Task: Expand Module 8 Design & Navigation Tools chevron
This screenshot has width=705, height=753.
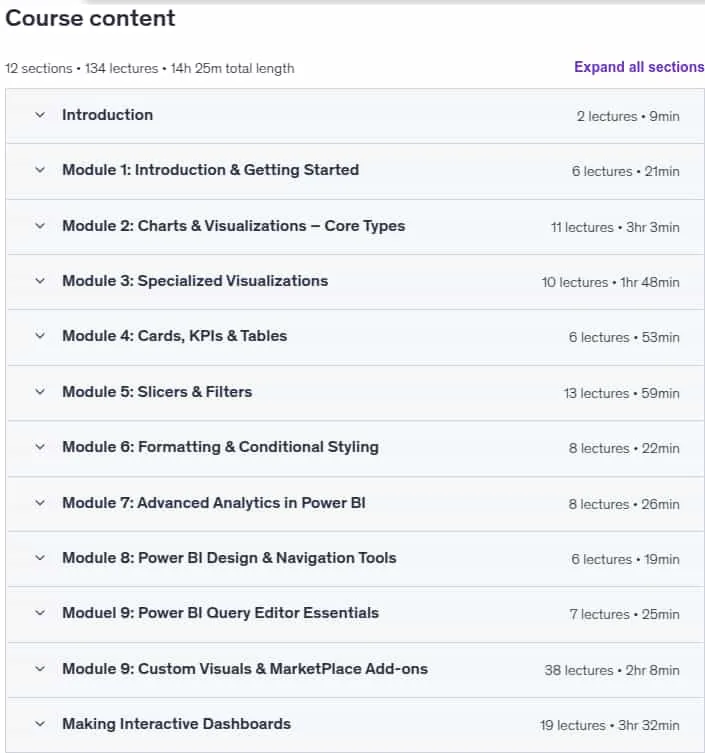Action: click(40, 558)
